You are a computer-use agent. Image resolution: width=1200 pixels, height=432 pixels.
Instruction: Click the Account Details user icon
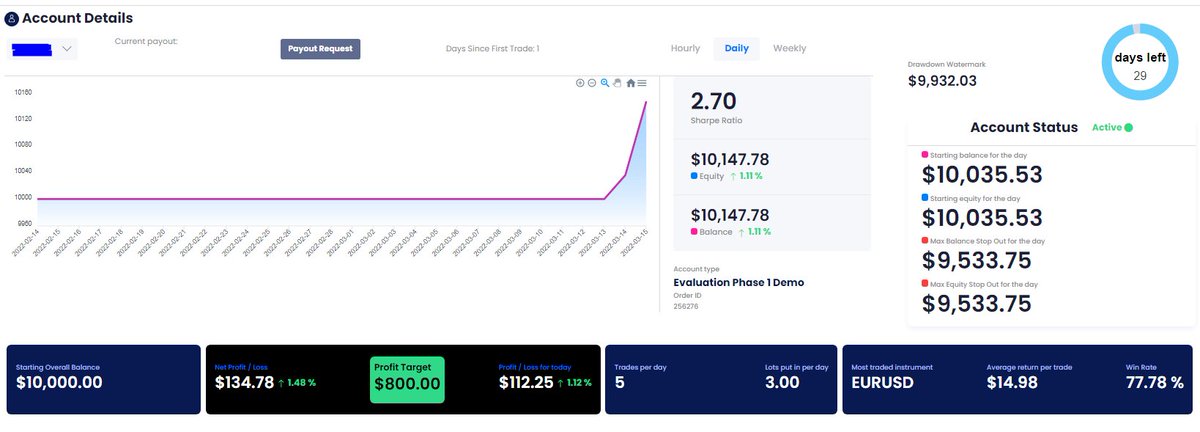(11, 19)
